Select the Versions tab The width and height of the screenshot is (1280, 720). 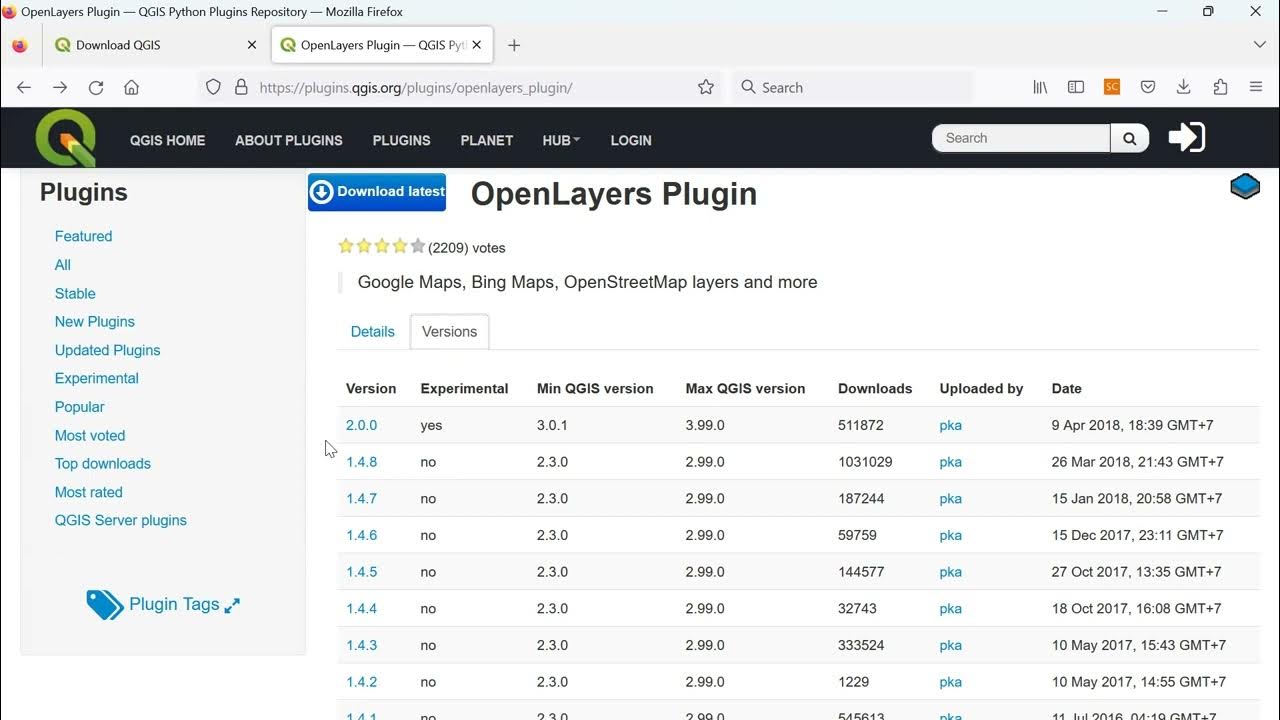pyautogui.click(x=449, y=332)
